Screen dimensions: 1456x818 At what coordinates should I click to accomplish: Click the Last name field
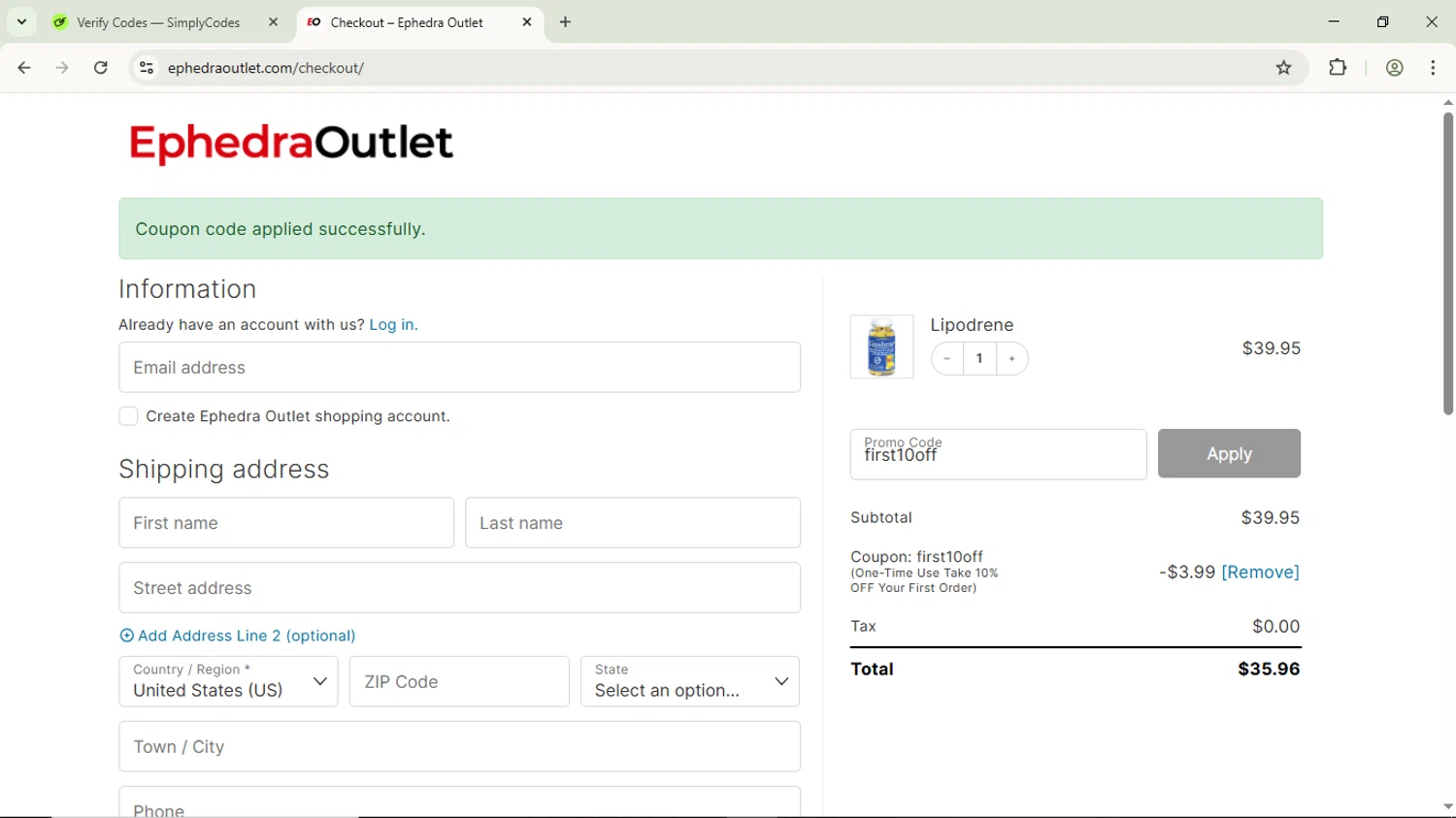(x=633, y=523)
